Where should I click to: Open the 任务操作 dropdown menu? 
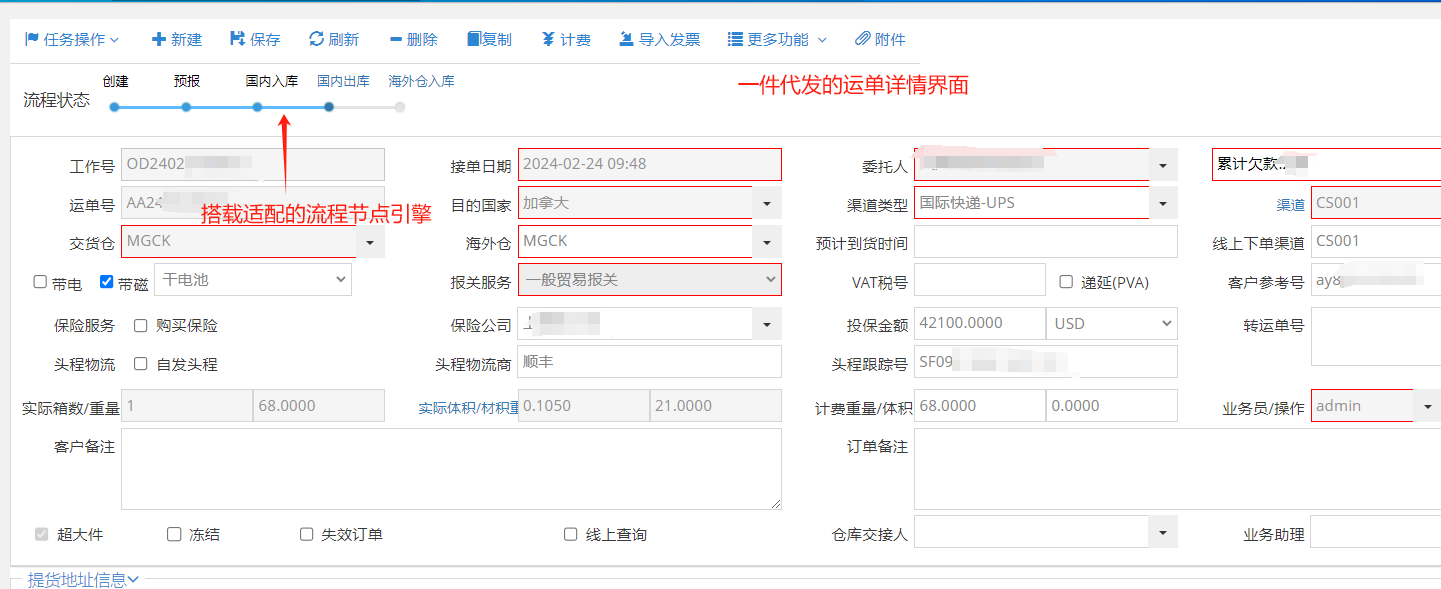click(x=72, y=40)
